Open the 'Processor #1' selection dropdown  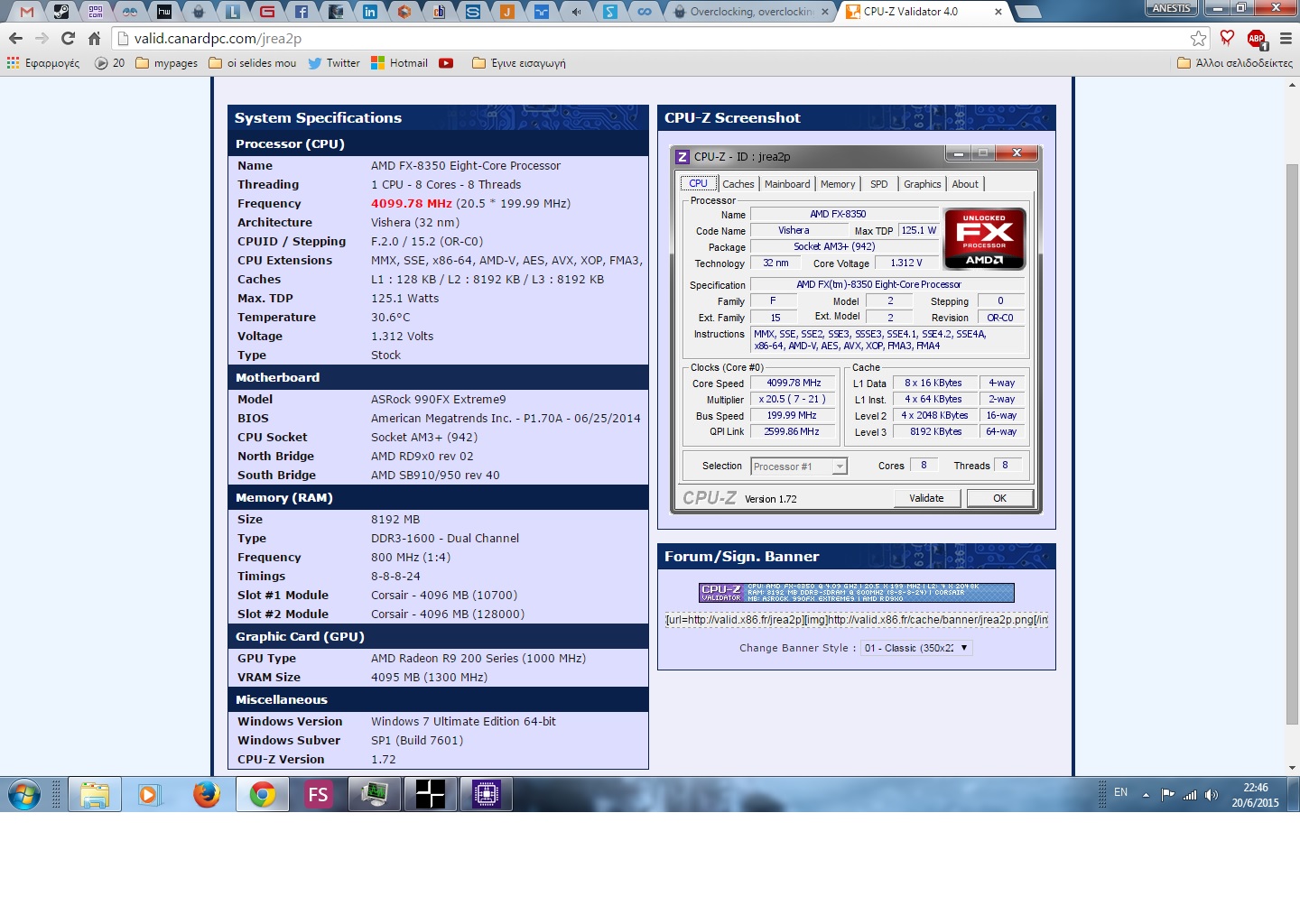click(799, 467)
